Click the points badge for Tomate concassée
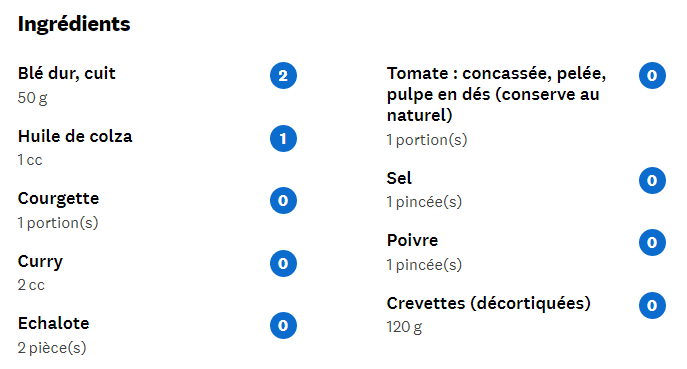687x369 pixels. pyautogui.click(x=652, y=75)
